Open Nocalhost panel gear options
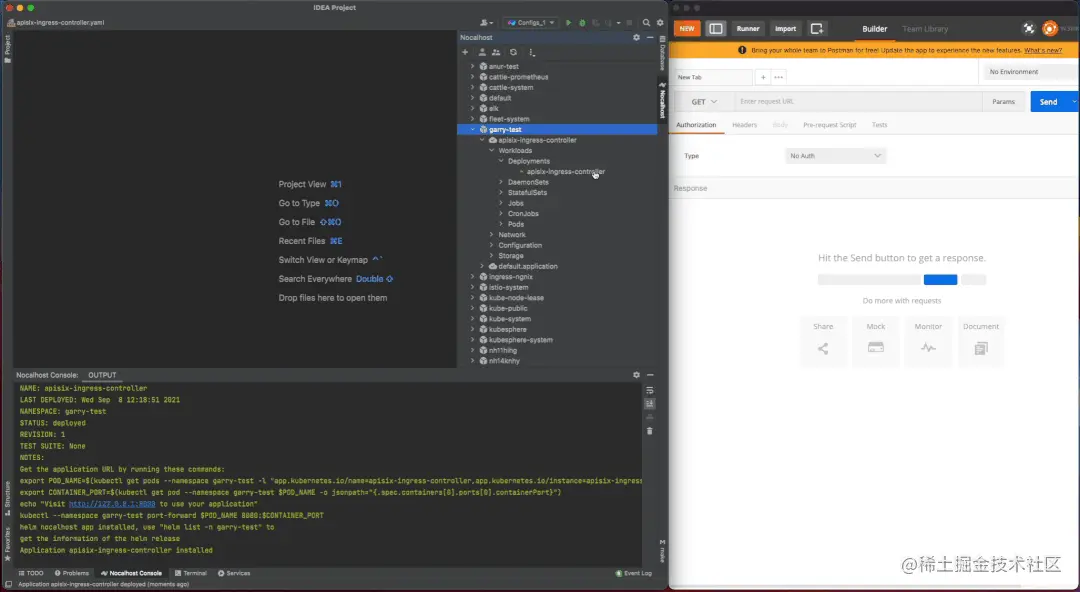 [x=636, y=37]
